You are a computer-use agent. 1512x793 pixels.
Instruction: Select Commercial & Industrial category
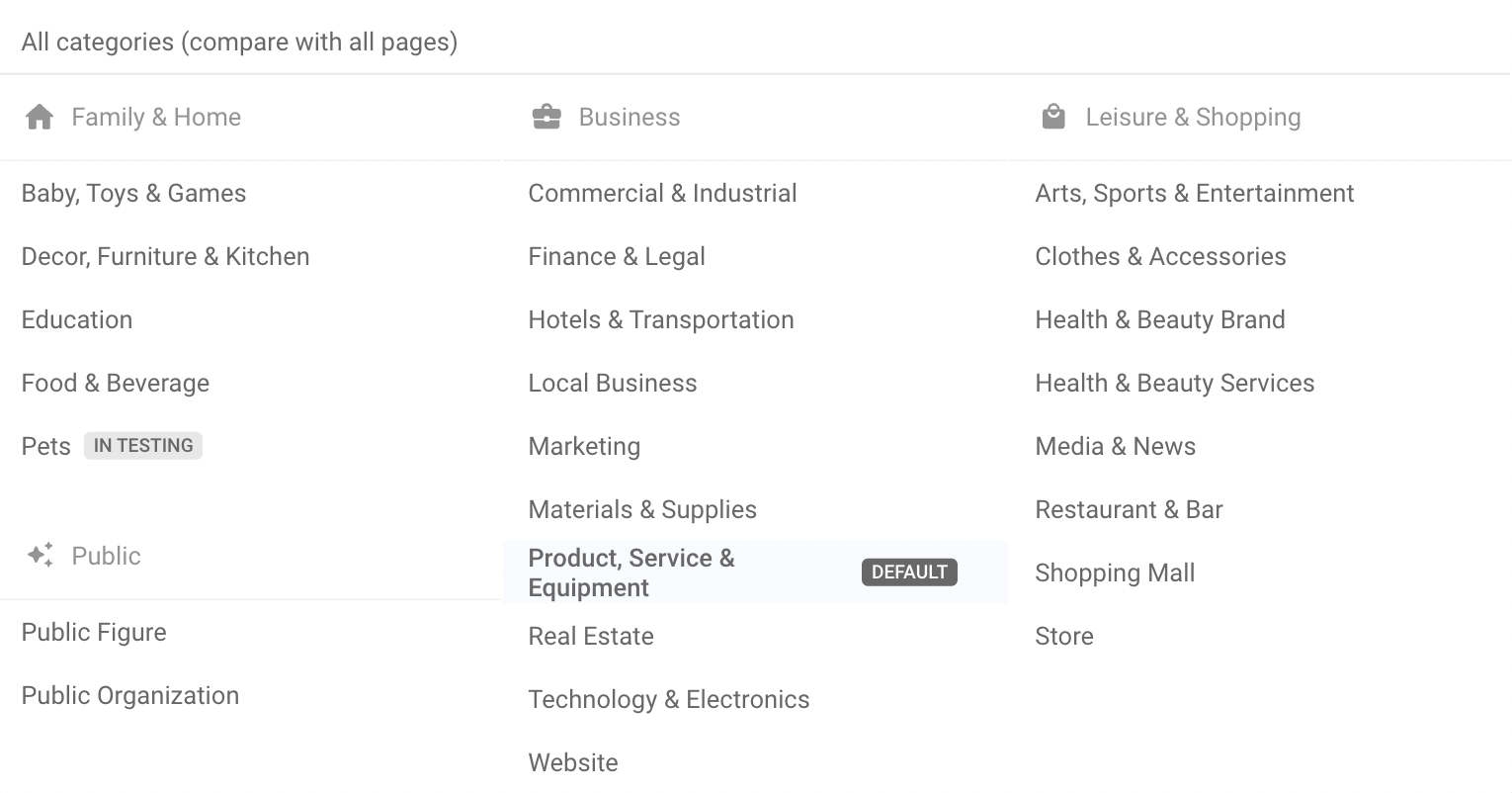click(662, 194)
